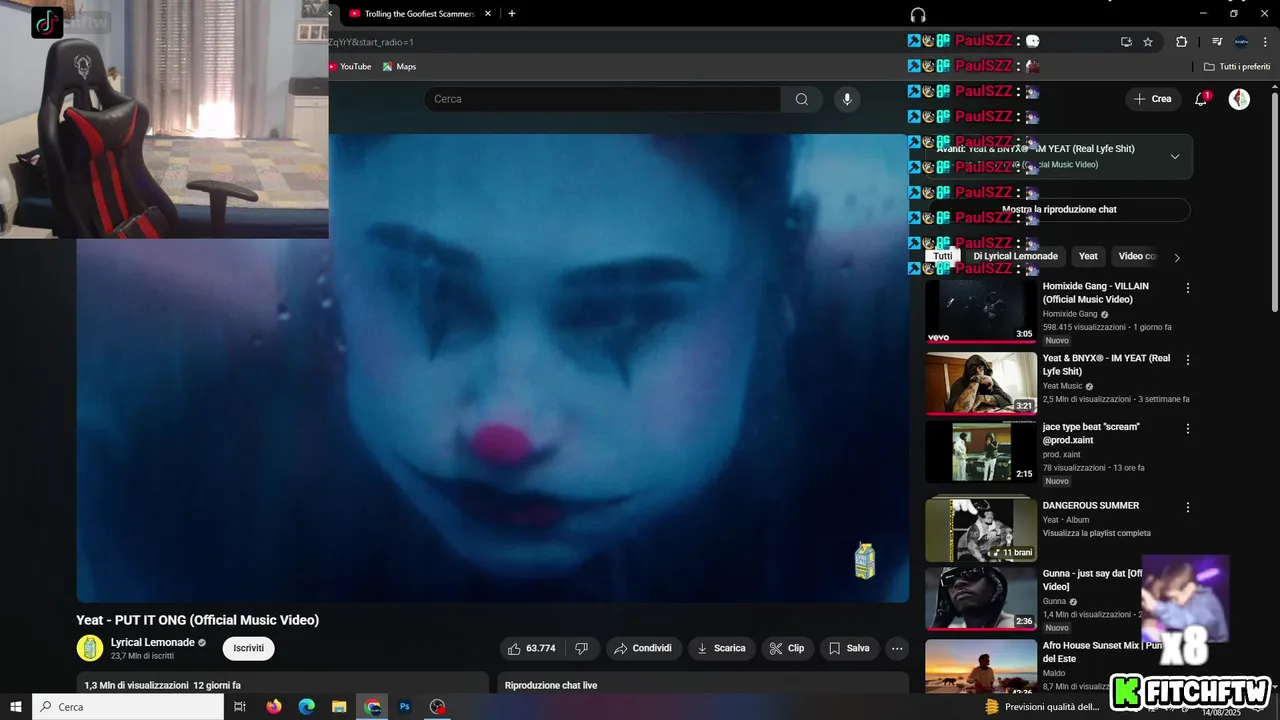Open Chrome three-dot menu
1280x720 pixels.
coord(1265,42)
